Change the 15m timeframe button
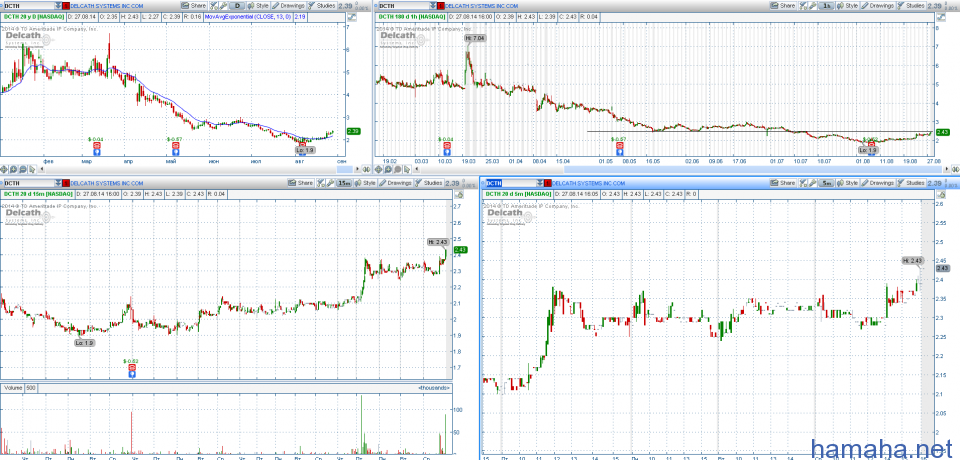This screenshot has width=960, height=460. (x=344, y=183)
